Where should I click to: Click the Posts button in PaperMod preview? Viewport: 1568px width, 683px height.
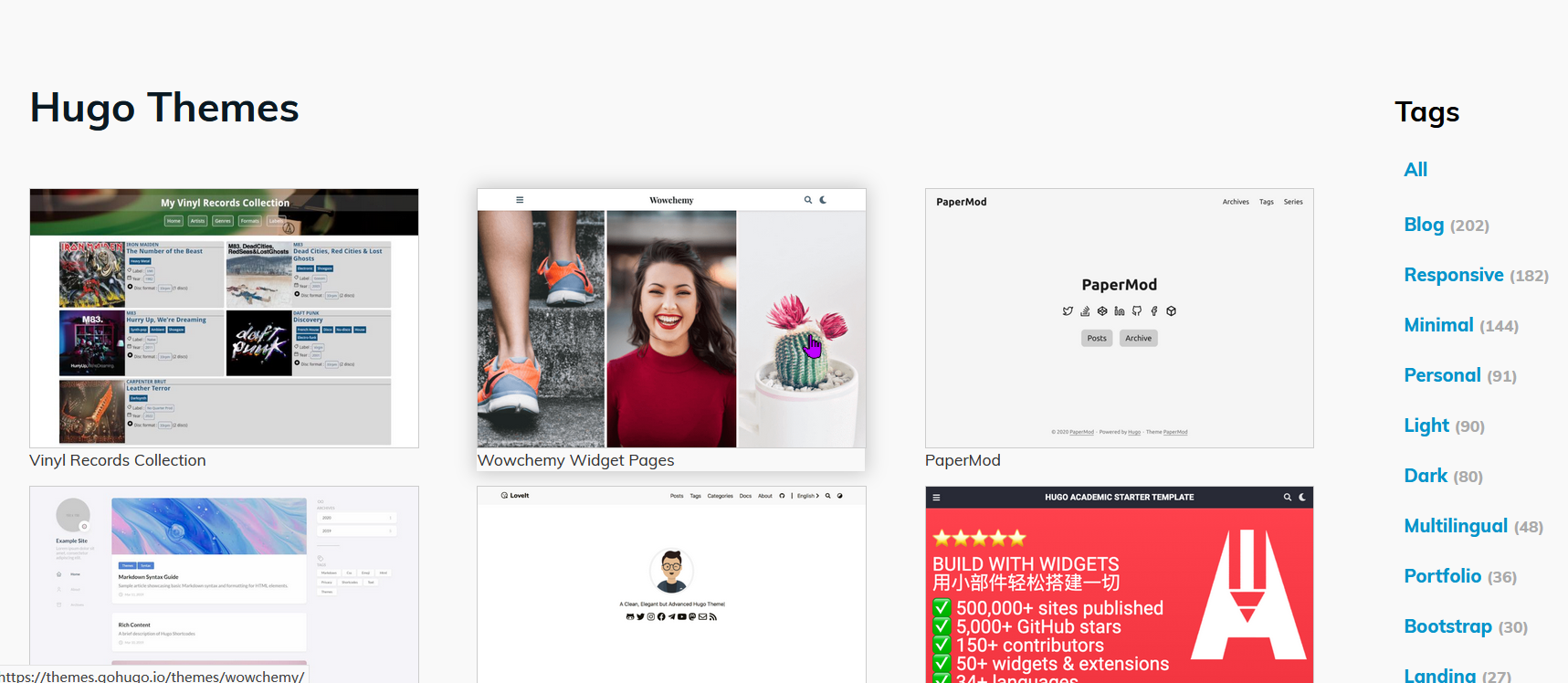(x=1097, y=339)
